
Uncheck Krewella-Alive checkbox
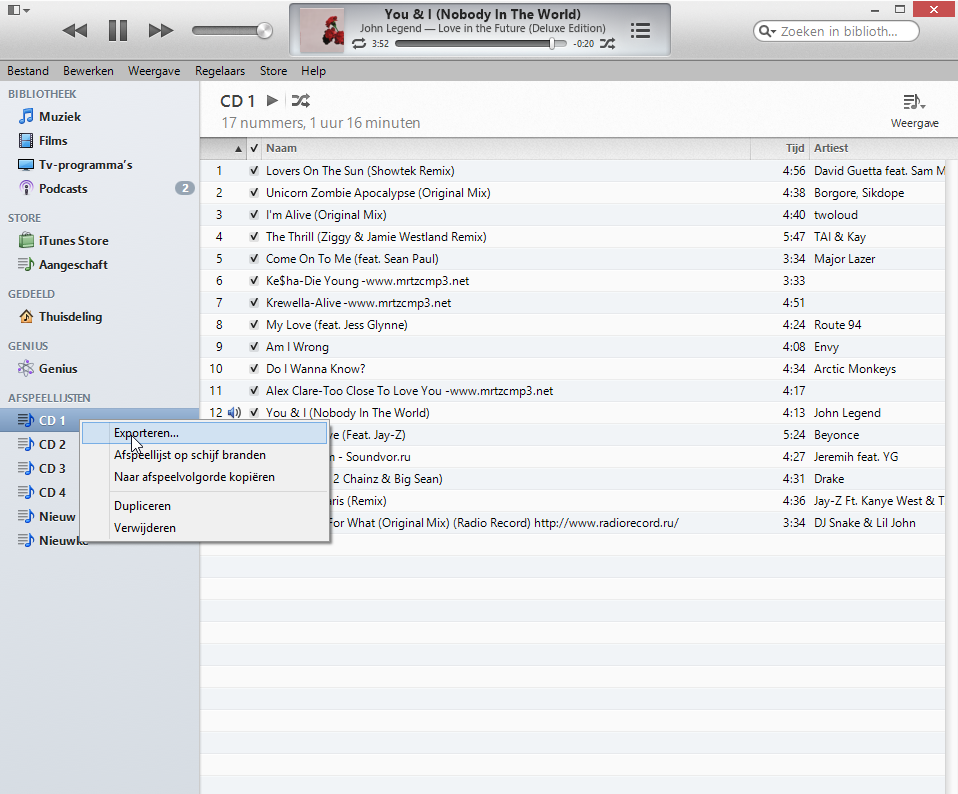coord(254,303)
